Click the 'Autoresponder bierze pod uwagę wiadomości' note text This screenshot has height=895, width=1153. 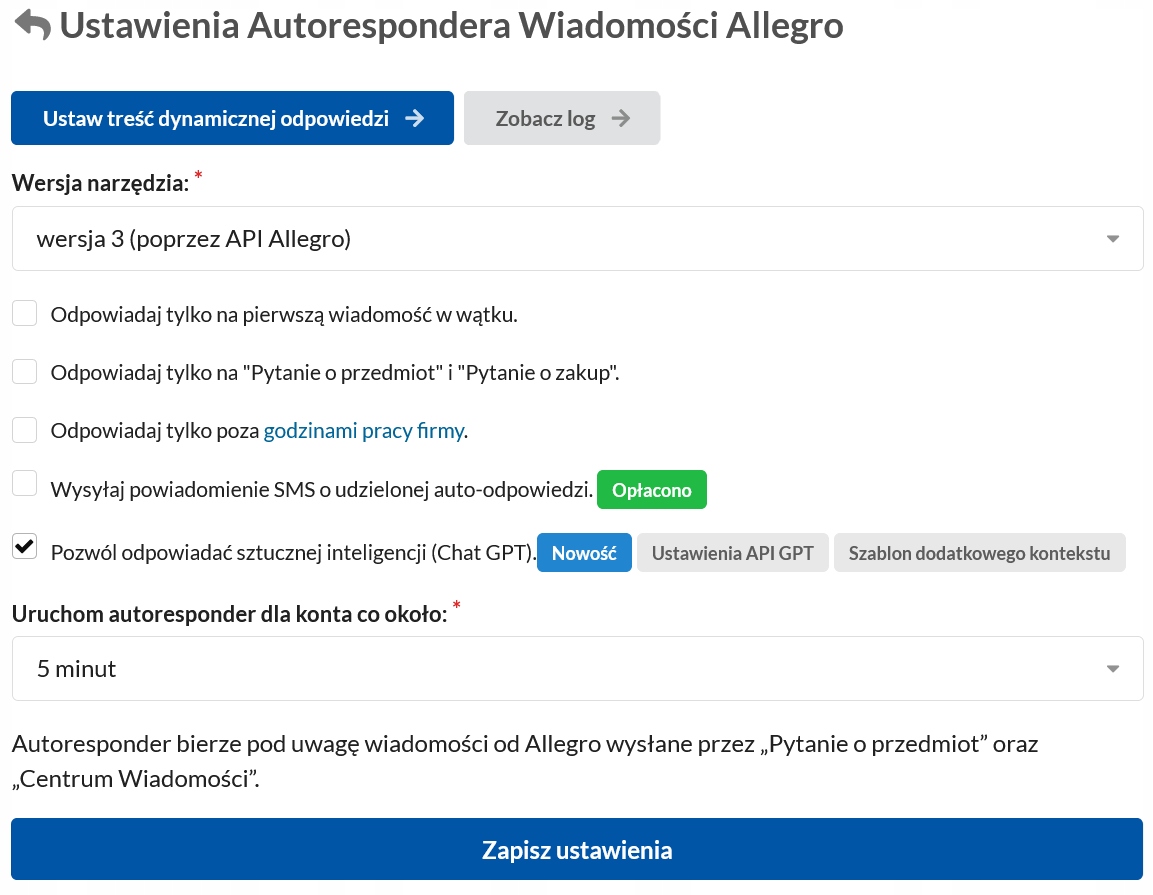pyautogui.click(x=525, y=761)
